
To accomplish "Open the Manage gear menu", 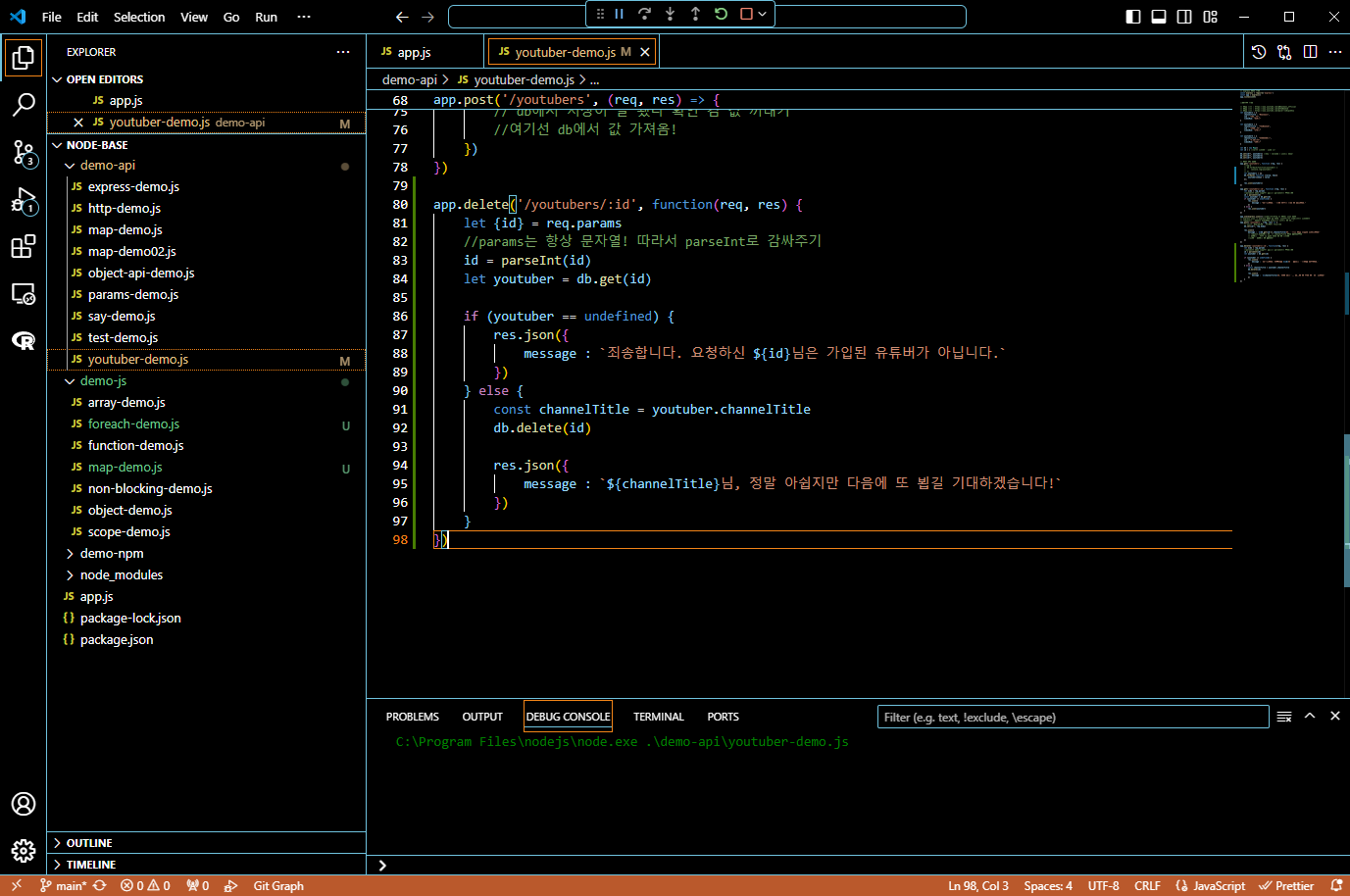I will pyautogui.click(x=24, y=850).
